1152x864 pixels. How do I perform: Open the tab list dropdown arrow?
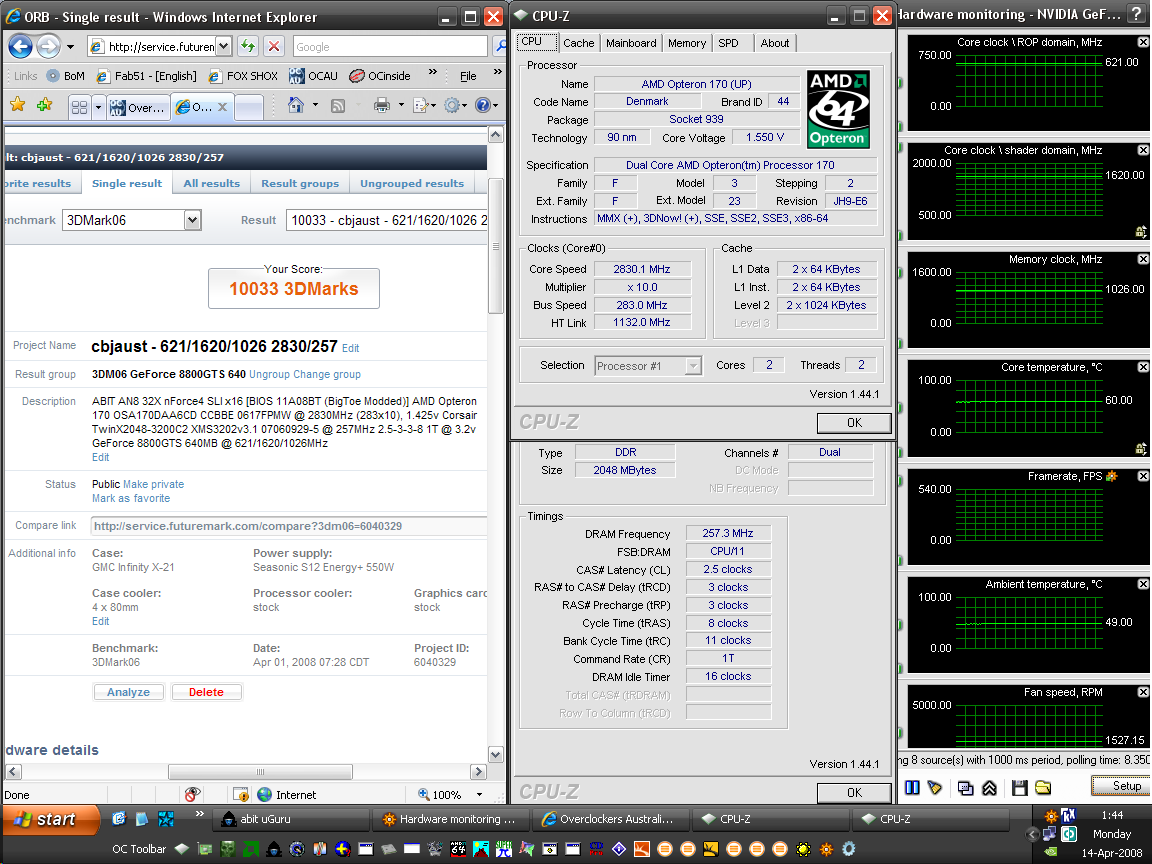(x=98, y=107)
